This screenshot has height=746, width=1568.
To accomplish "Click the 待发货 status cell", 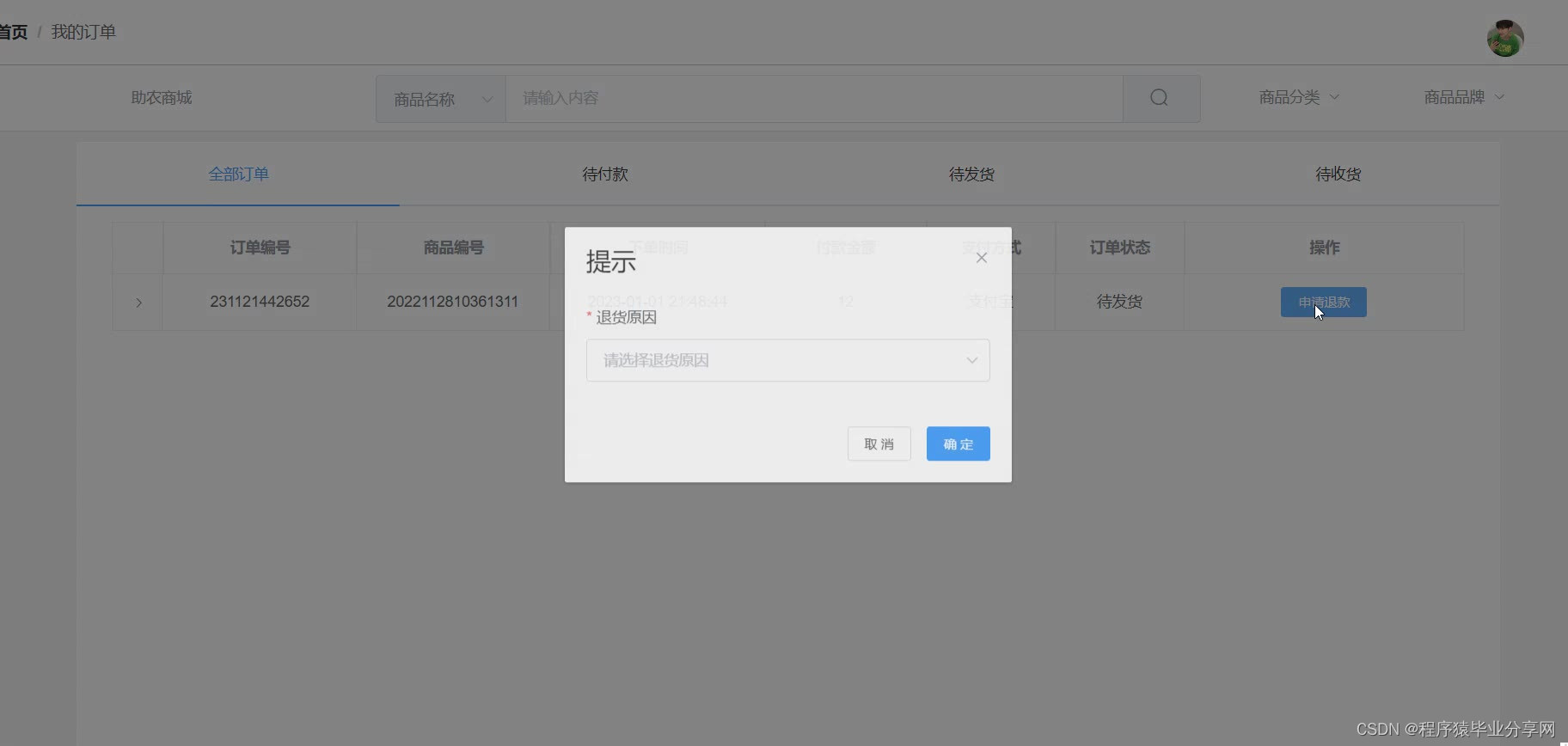I will (x=1119, y=302).
